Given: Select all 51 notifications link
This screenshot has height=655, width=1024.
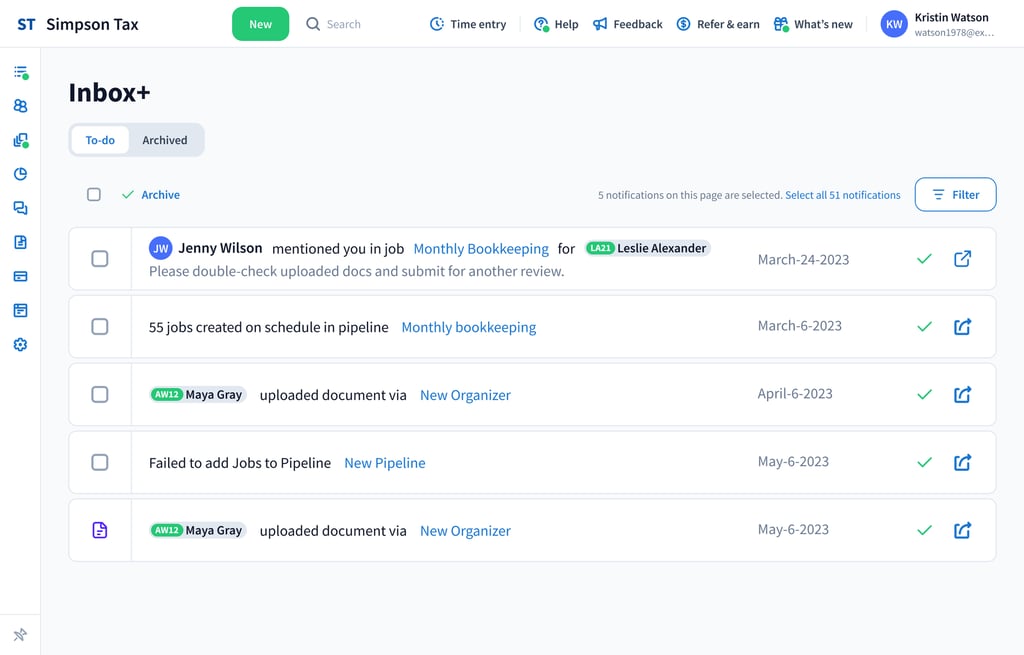Looking at the screenshot, I should click(842, 195).
